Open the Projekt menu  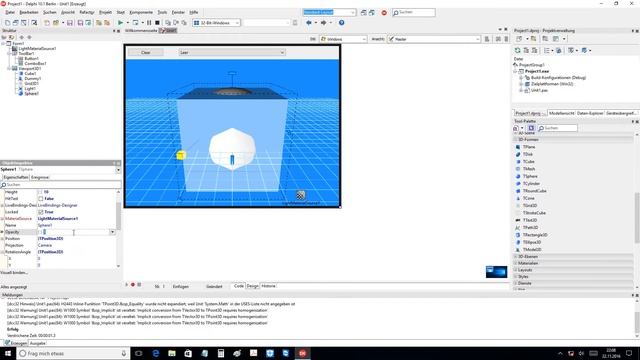[105, 13]
